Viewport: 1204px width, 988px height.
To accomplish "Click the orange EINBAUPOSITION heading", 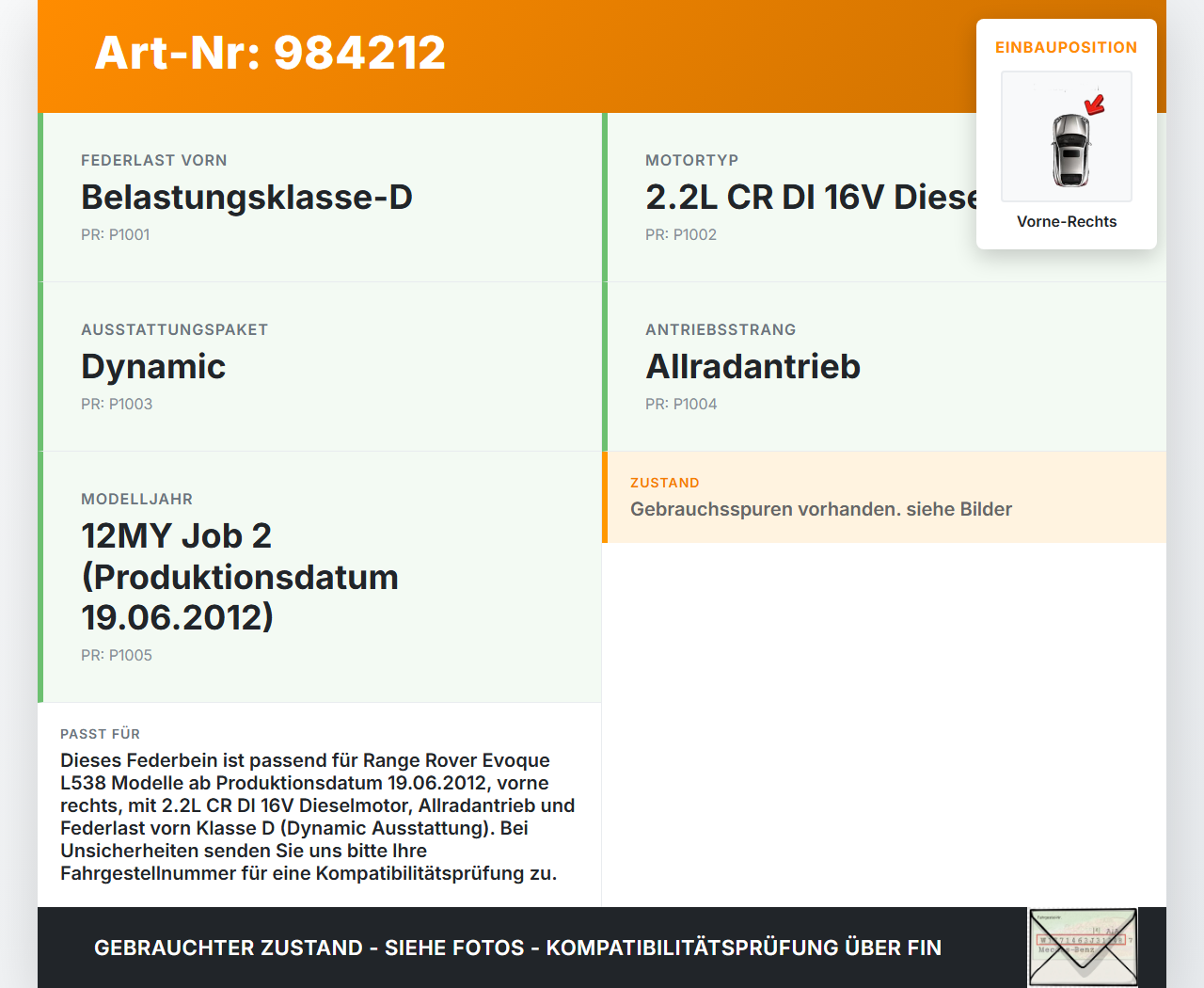I will click(x=1067, y=47).
